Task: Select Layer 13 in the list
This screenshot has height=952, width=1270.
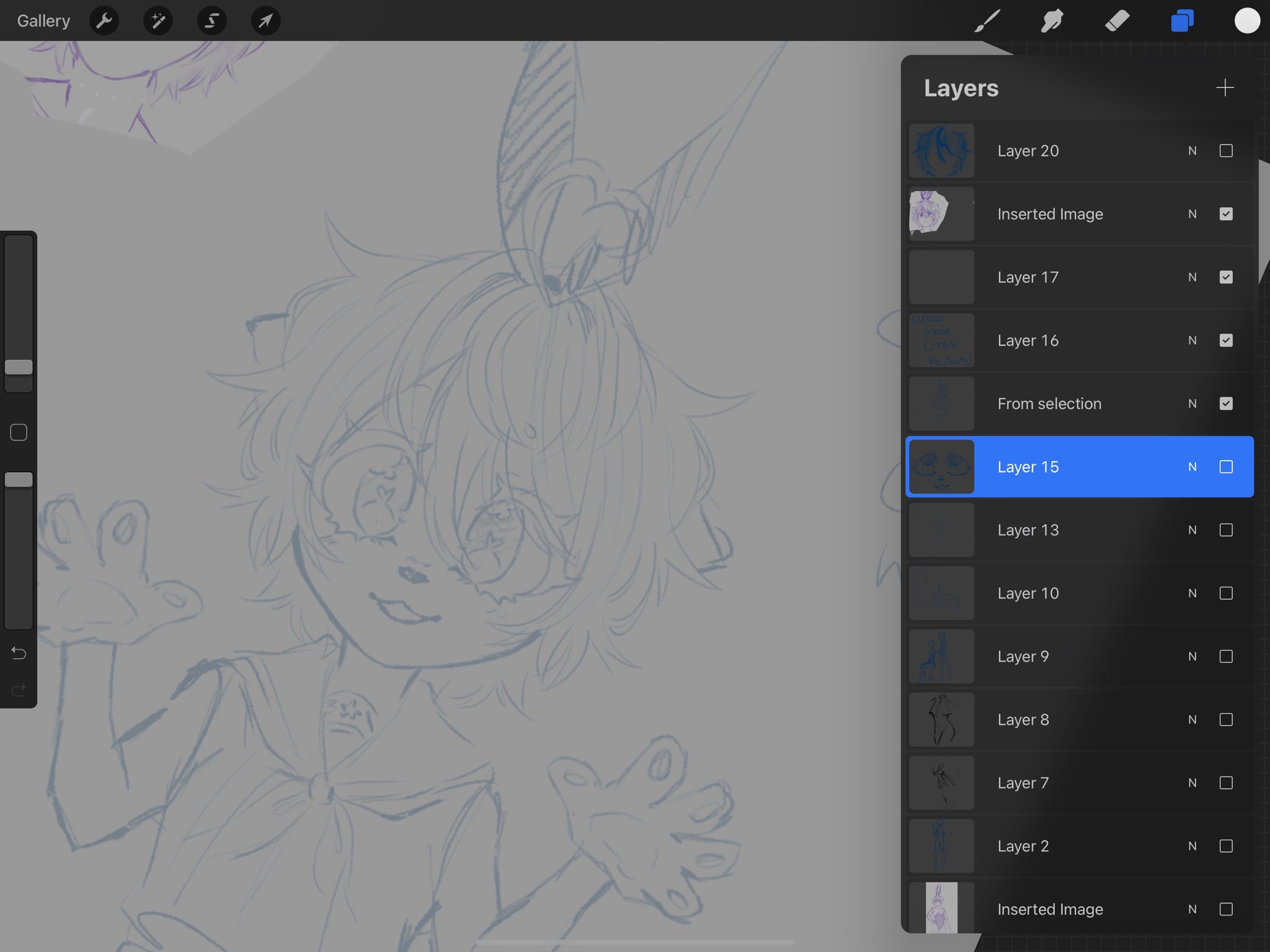Action: pos(1054,530)
